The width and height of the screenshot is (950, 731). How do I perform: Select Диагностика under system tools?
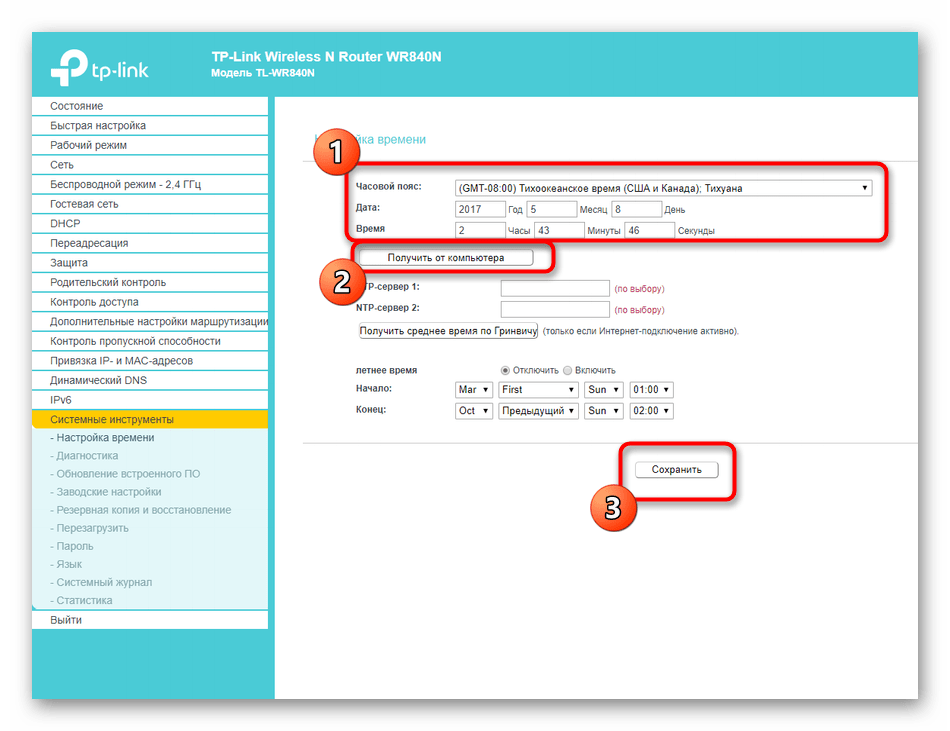click(87, 456)
